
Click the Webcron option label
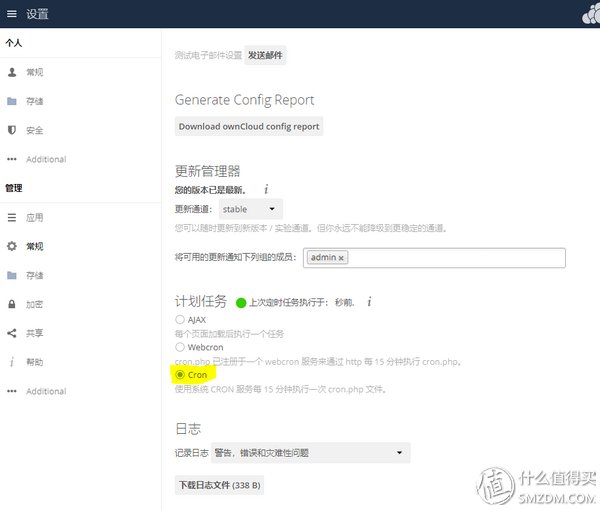pos(205,347)
